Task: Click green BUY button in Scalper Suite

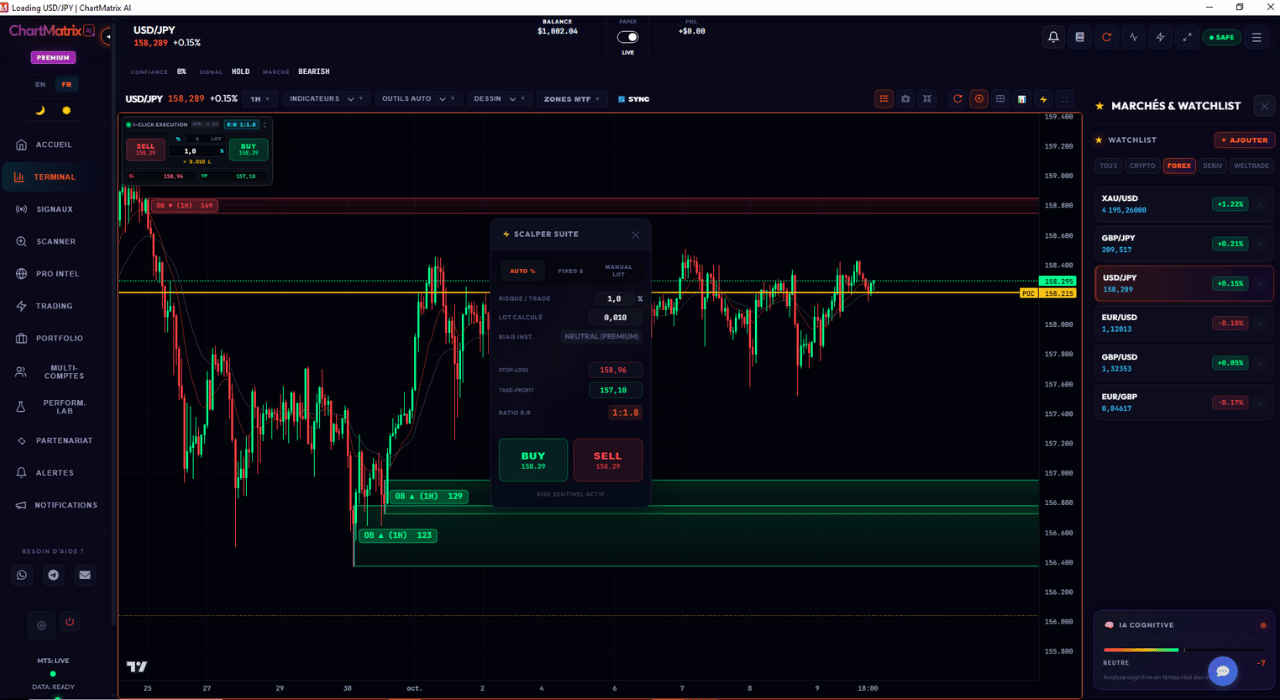Action: click(533, 460)
